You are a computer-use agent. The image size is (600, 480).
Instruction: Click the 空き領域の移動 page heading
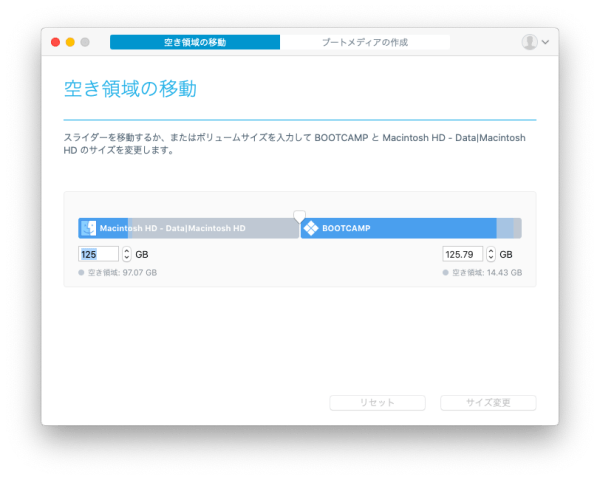[130, 89]
